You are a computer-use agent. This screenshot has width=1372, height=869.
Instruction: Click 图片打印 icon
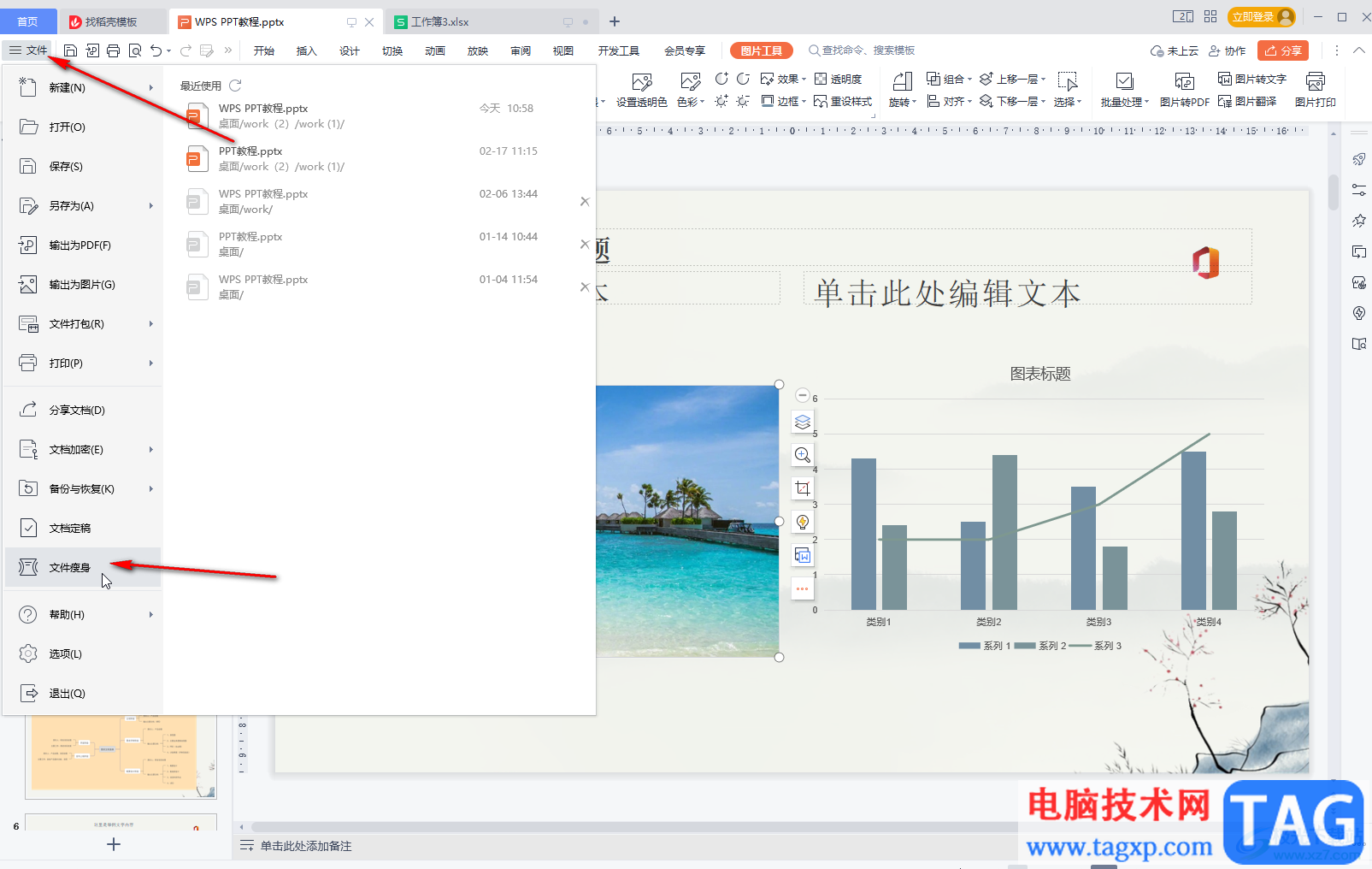coord(1315,91)
